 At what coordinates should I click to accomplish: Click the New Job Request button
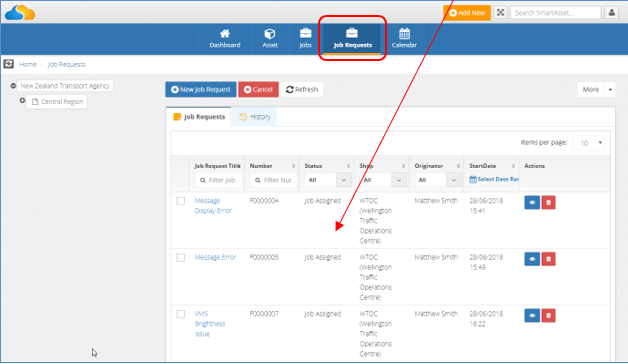(201, 89)
